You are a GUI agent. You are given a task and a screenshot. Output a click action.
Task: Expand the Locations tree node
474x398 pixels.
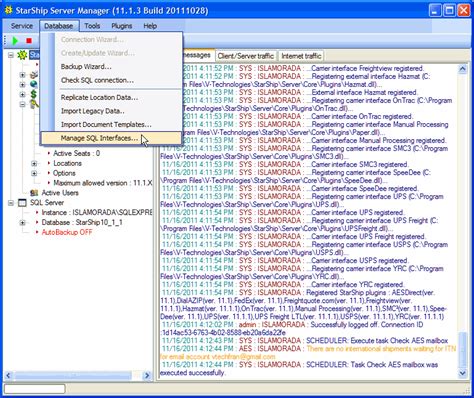pos(34,163)
